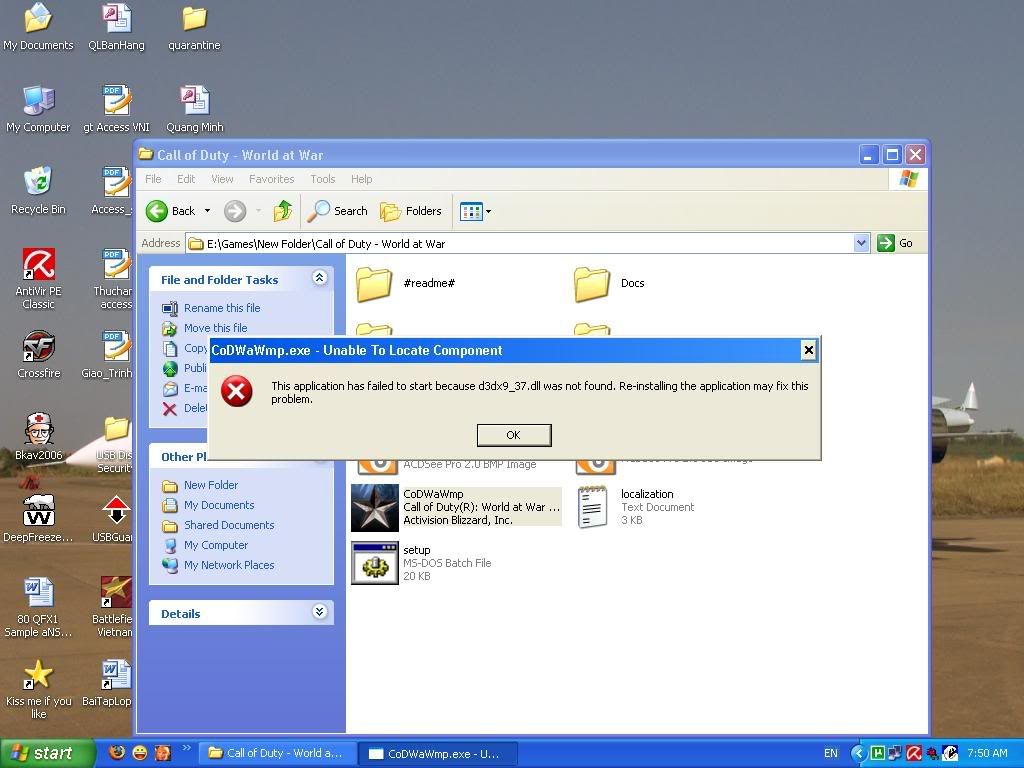
Task: Toggle the Folders pane
Action: pyautogui.click(x=411, y=211)
